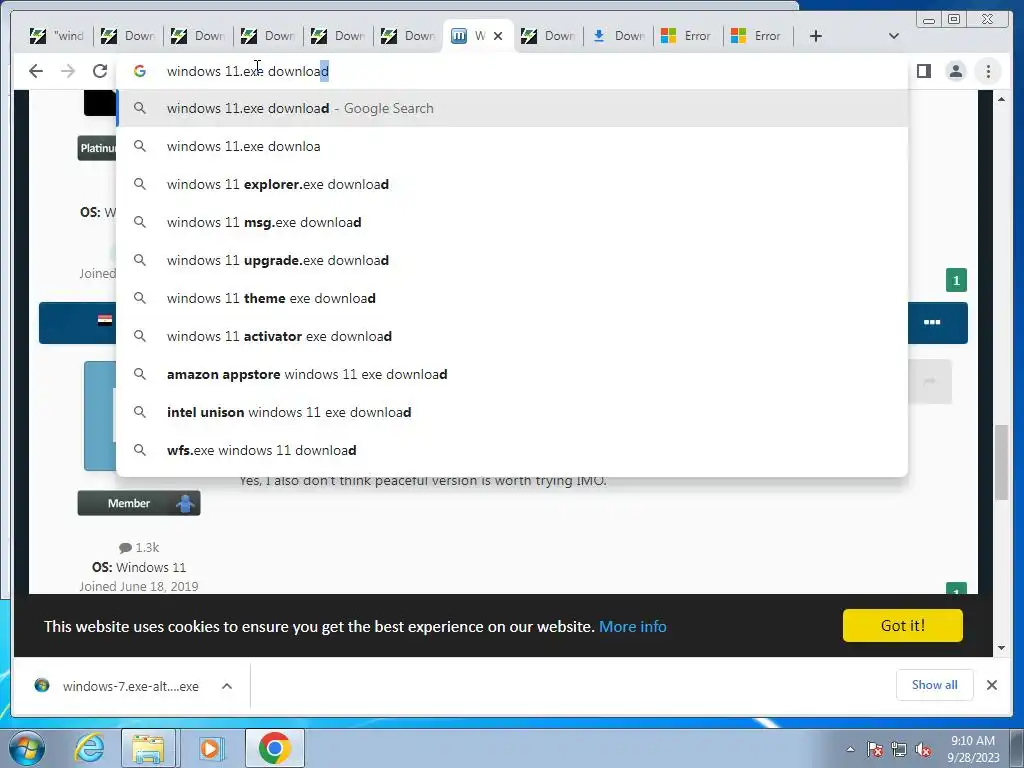The image size is (1024, 768).
Task: Click the network tray icon
Action: pyautogui.click(x=899, y=749)
